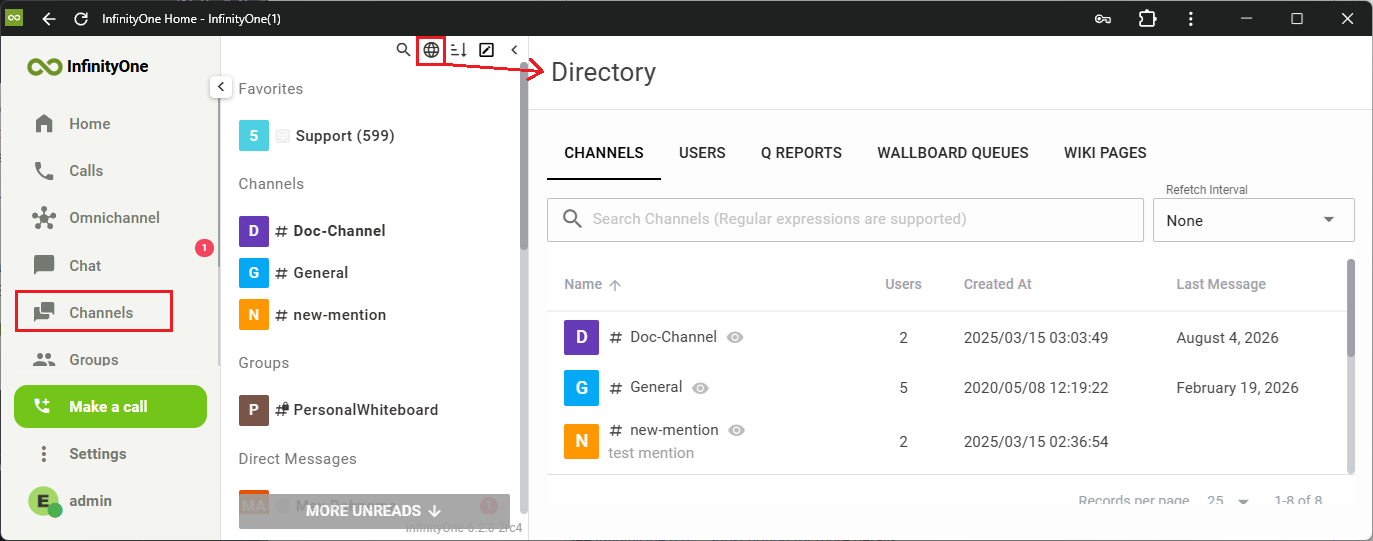Viewport: 1373px width, 541px height.
Task: Click the directory table vertical scrollbar
Action: pos(1351,308)
